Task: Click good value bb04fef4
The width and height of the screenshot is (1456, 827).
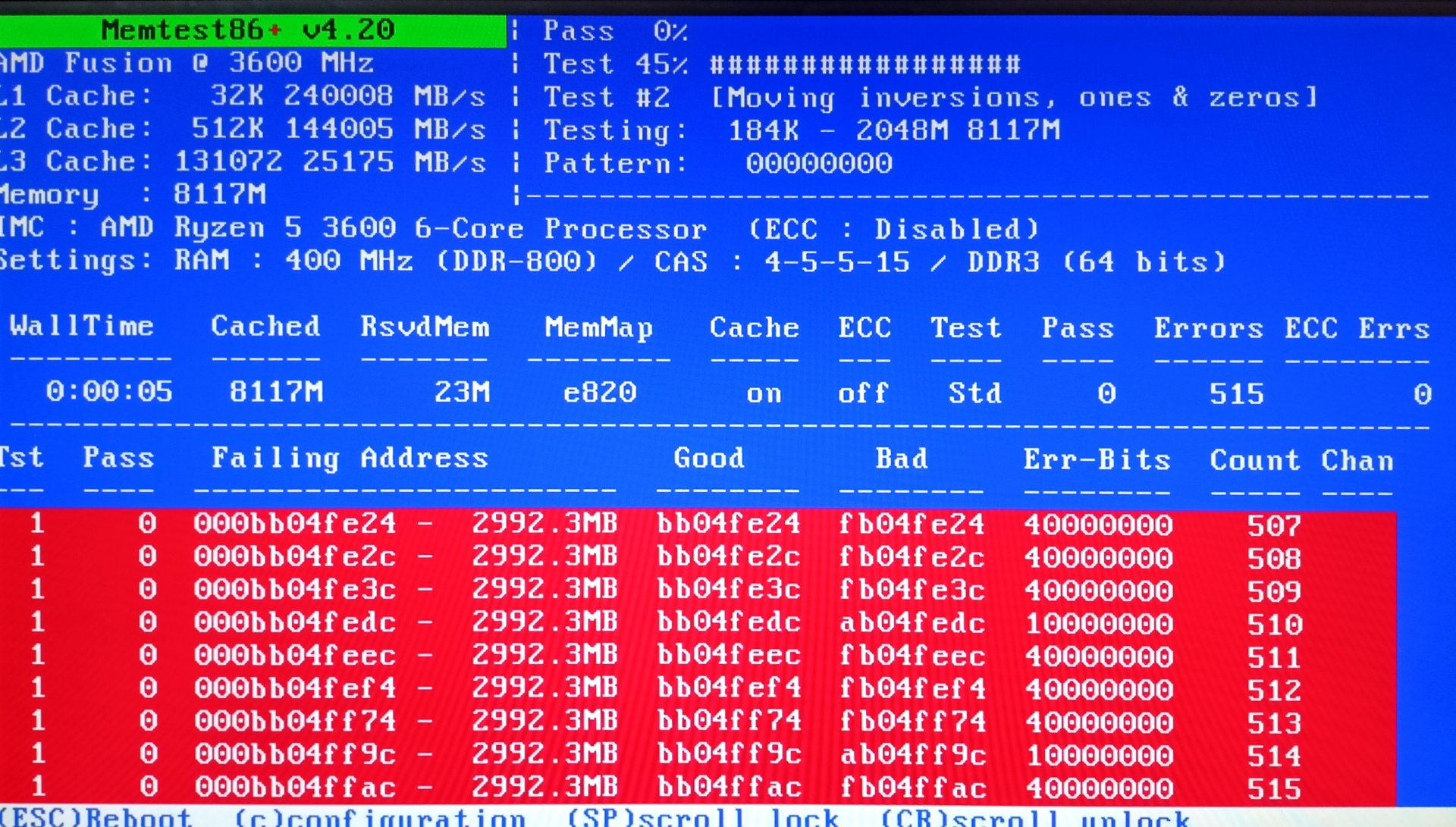Action: pyautogui.click(x=729, y=688)
